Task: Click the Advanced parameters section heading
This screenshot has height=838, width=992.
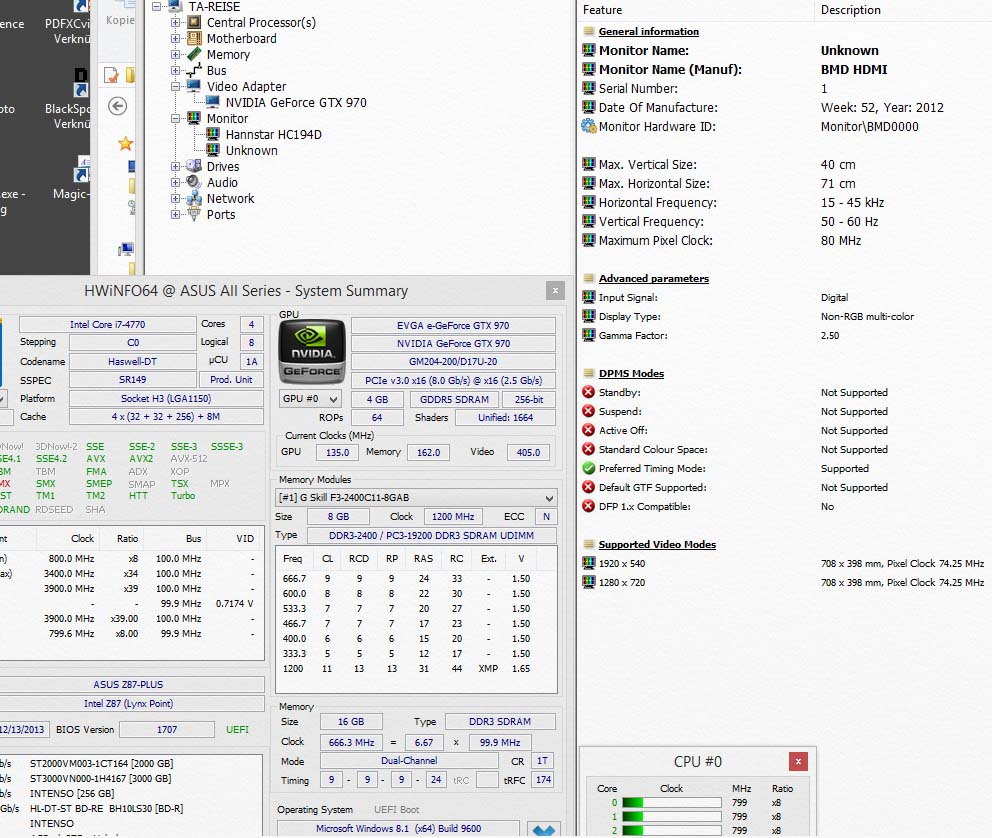Action: (x=654, y=278)
